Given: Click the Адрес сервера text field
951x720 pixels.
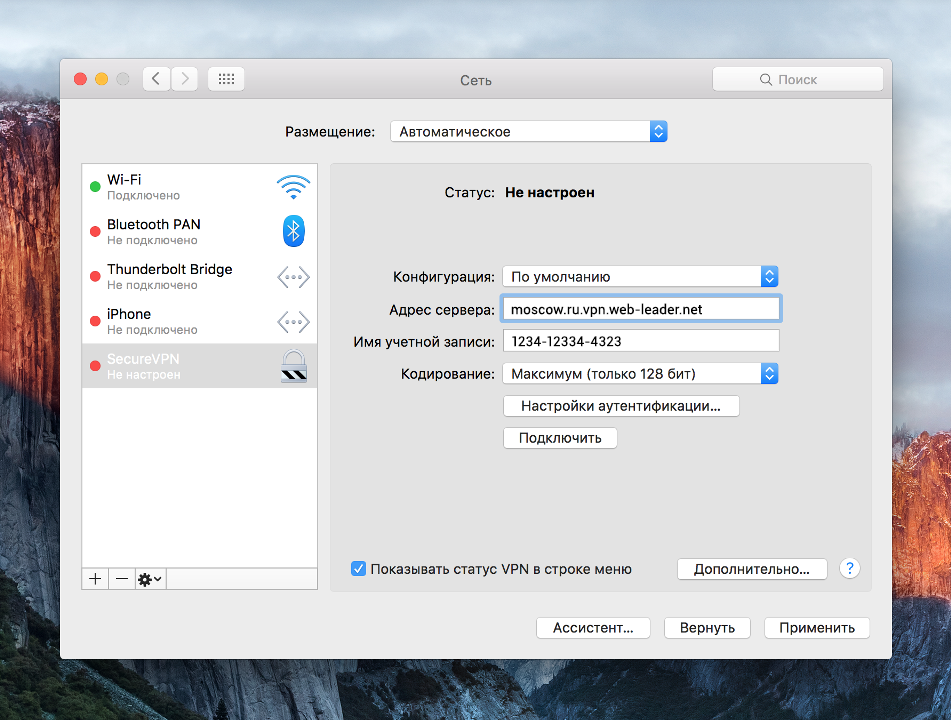Looking at the screenshot, I should (x=640, y=308).
